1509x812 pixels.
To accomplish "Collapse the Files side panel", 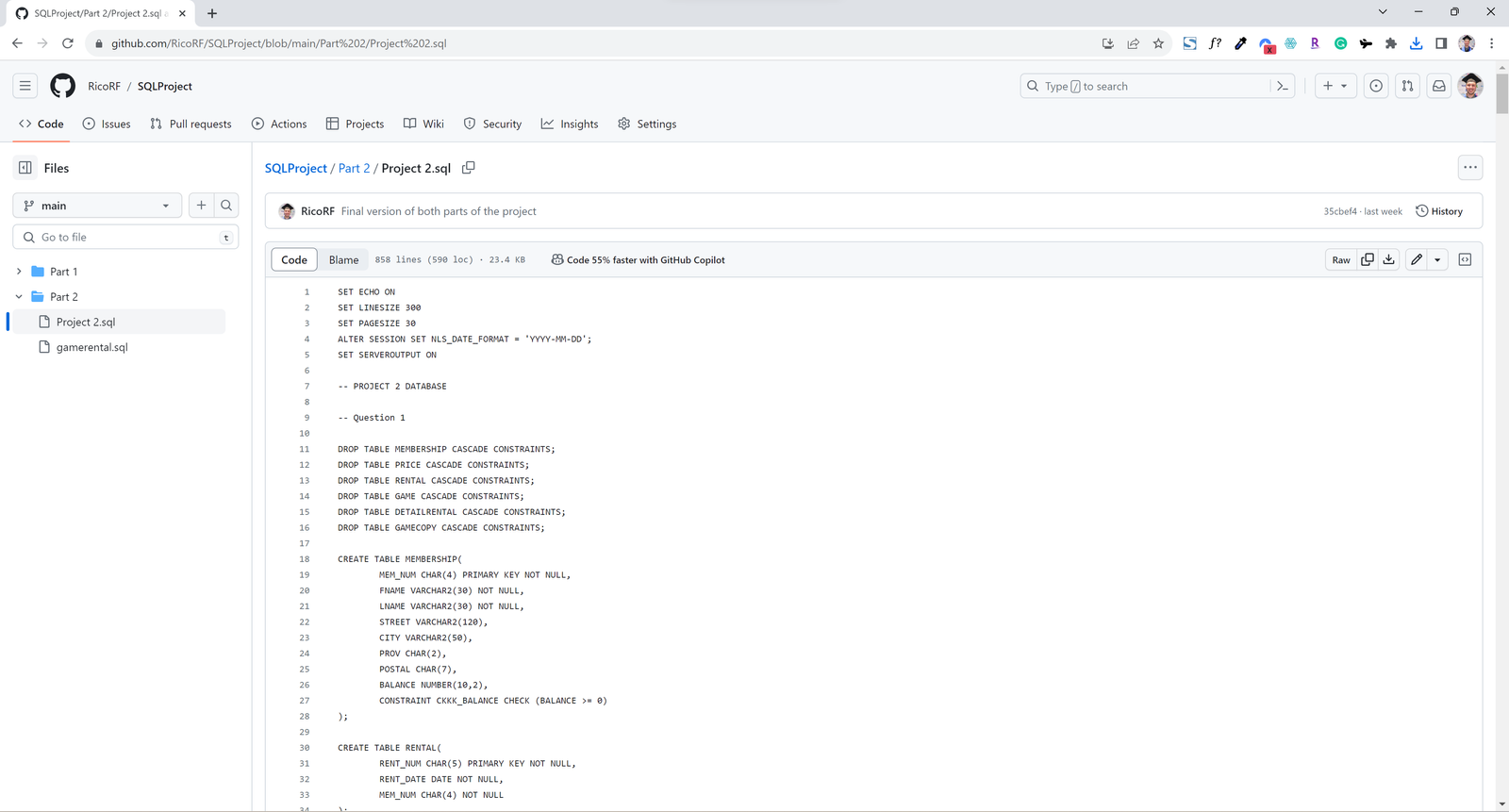I will click(25, 168).
